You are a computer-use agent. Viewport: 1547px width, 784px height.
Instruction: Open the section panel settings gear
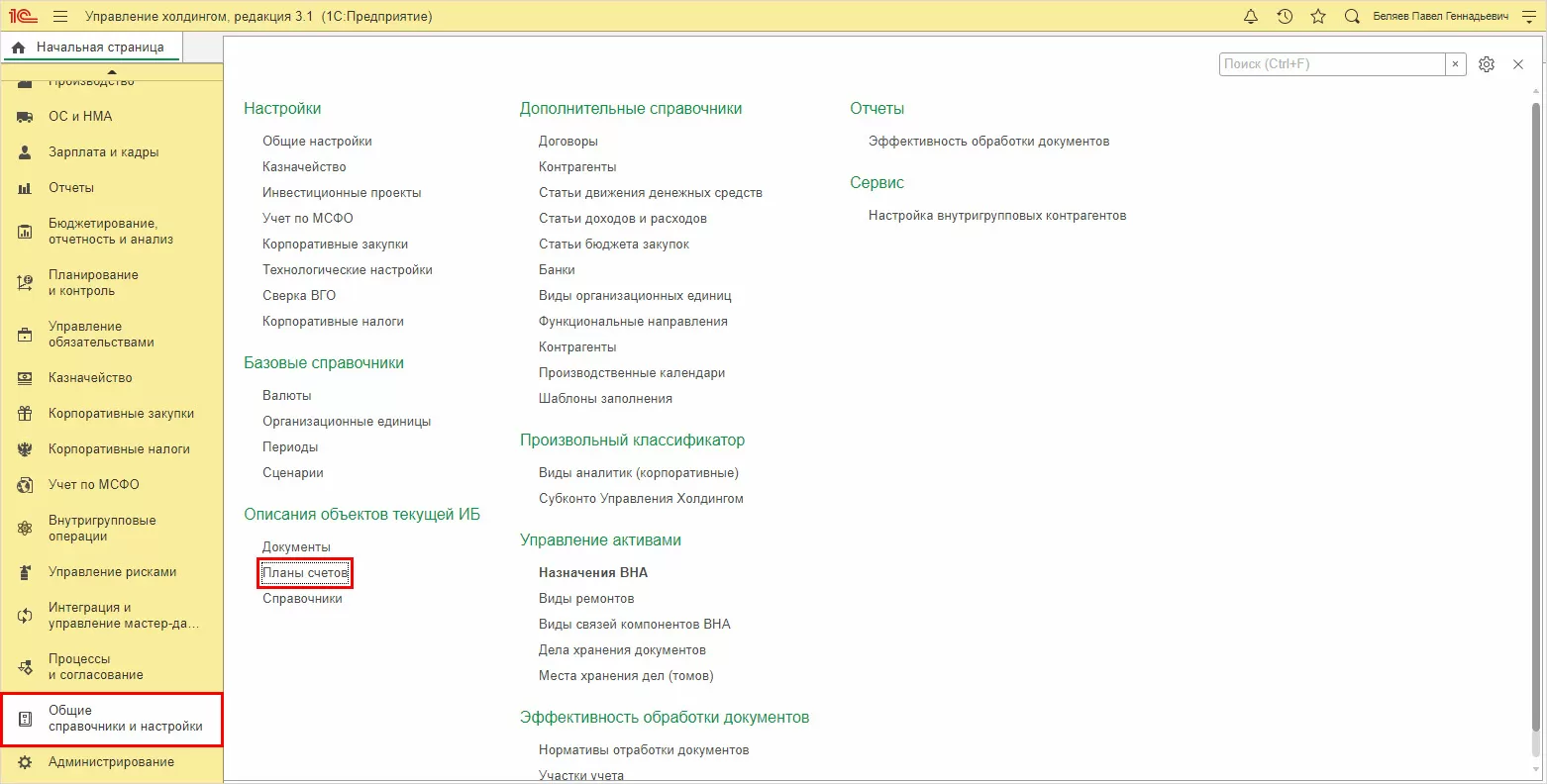pos(1487,64)
